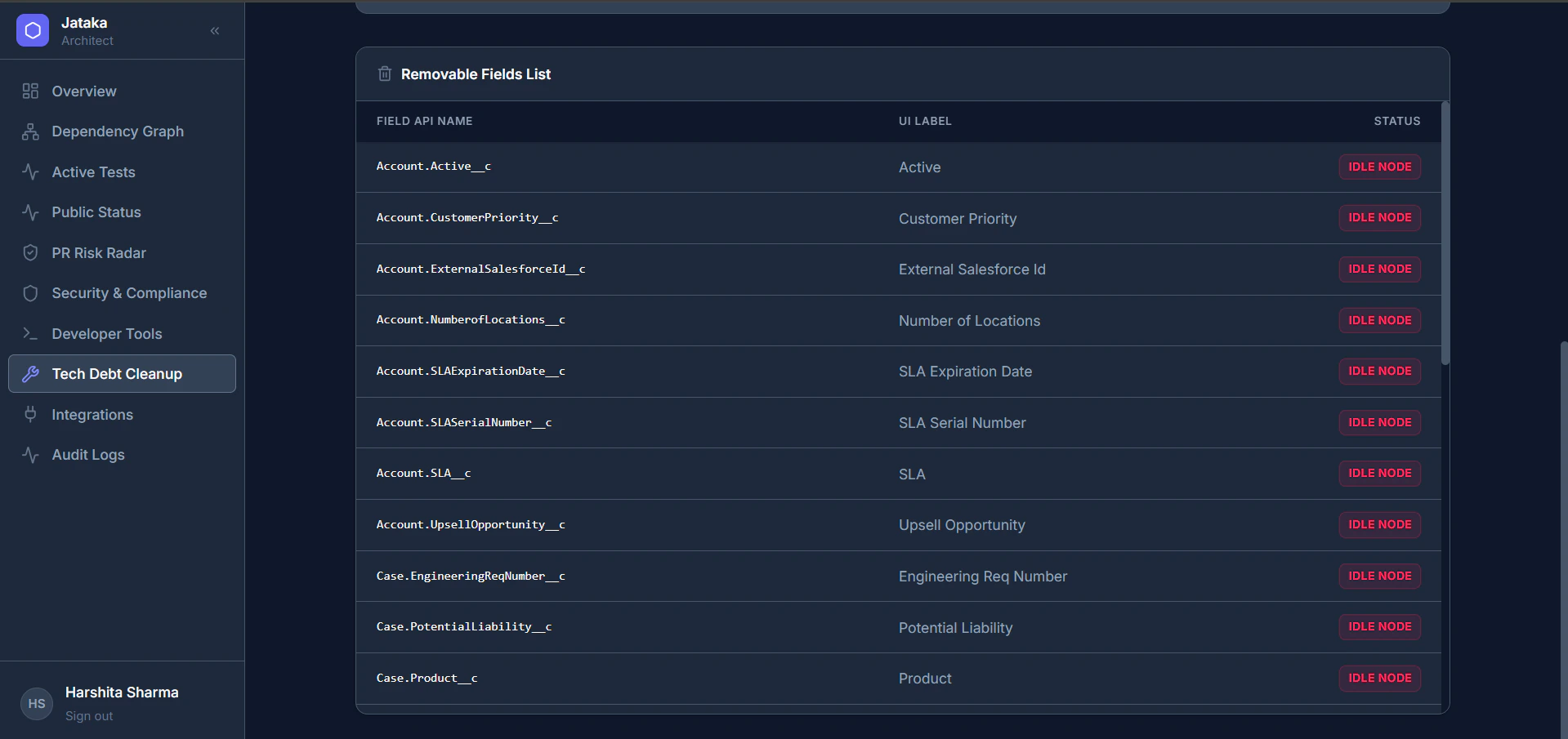The width and height of the screenshot is (1568, 739).
Task: Open the Dependency Graph page
Action: coord(122,131)
